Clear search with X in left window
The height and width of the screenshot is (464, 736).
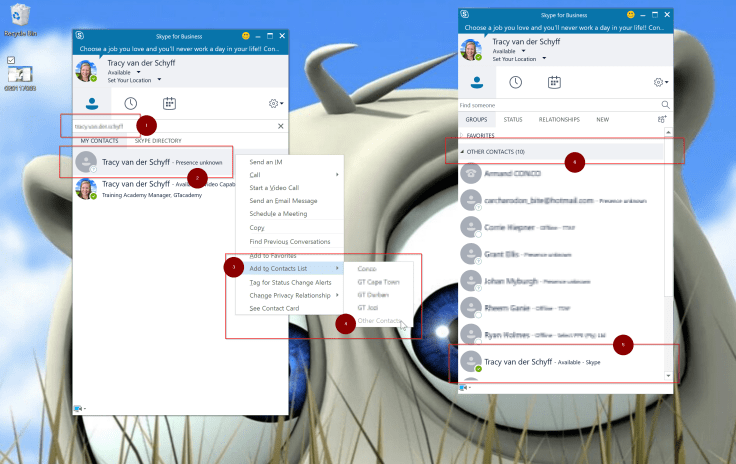pyautogui.click(x=280, y=126)
